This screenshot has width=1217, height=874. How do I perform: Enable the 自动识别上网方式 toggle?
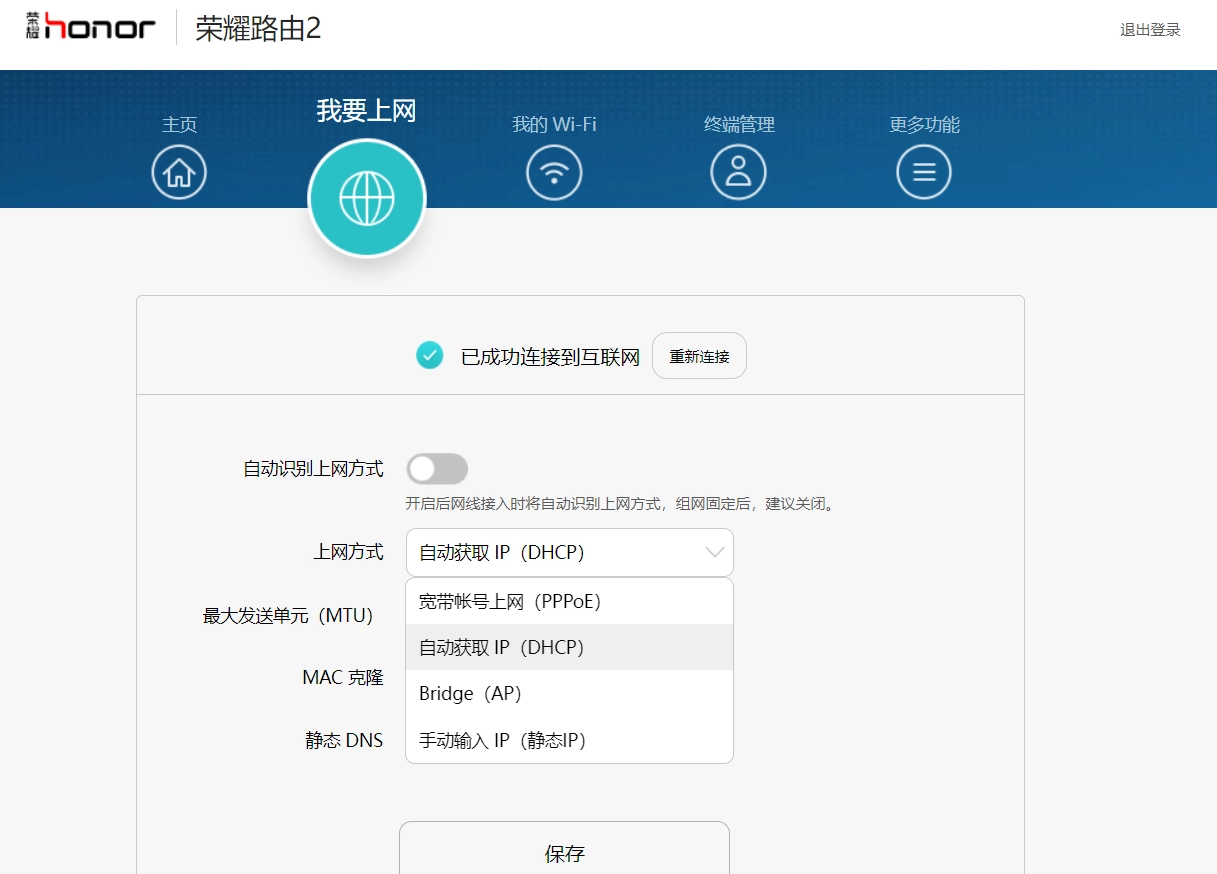tap(437, 469)
